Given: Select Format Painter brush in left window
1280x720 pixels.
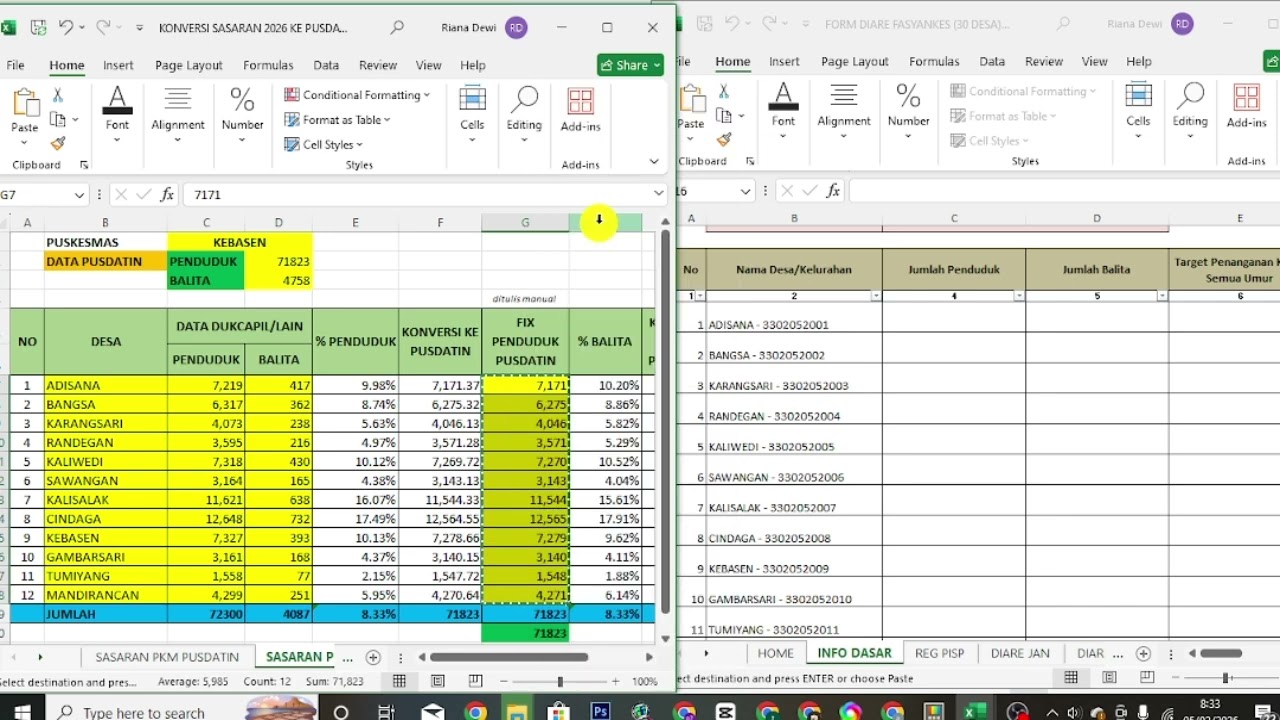Looking at the screenshot, I should pos(58,144).
